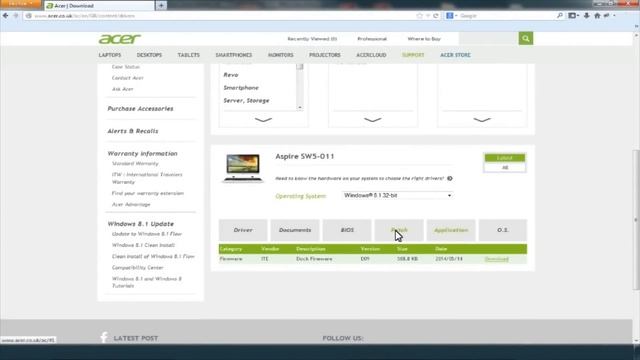The height and width of the screenshot is (360, 640).
Task: Open the Warranty Information sidebar heading
Action: click(x=142, y=153)
